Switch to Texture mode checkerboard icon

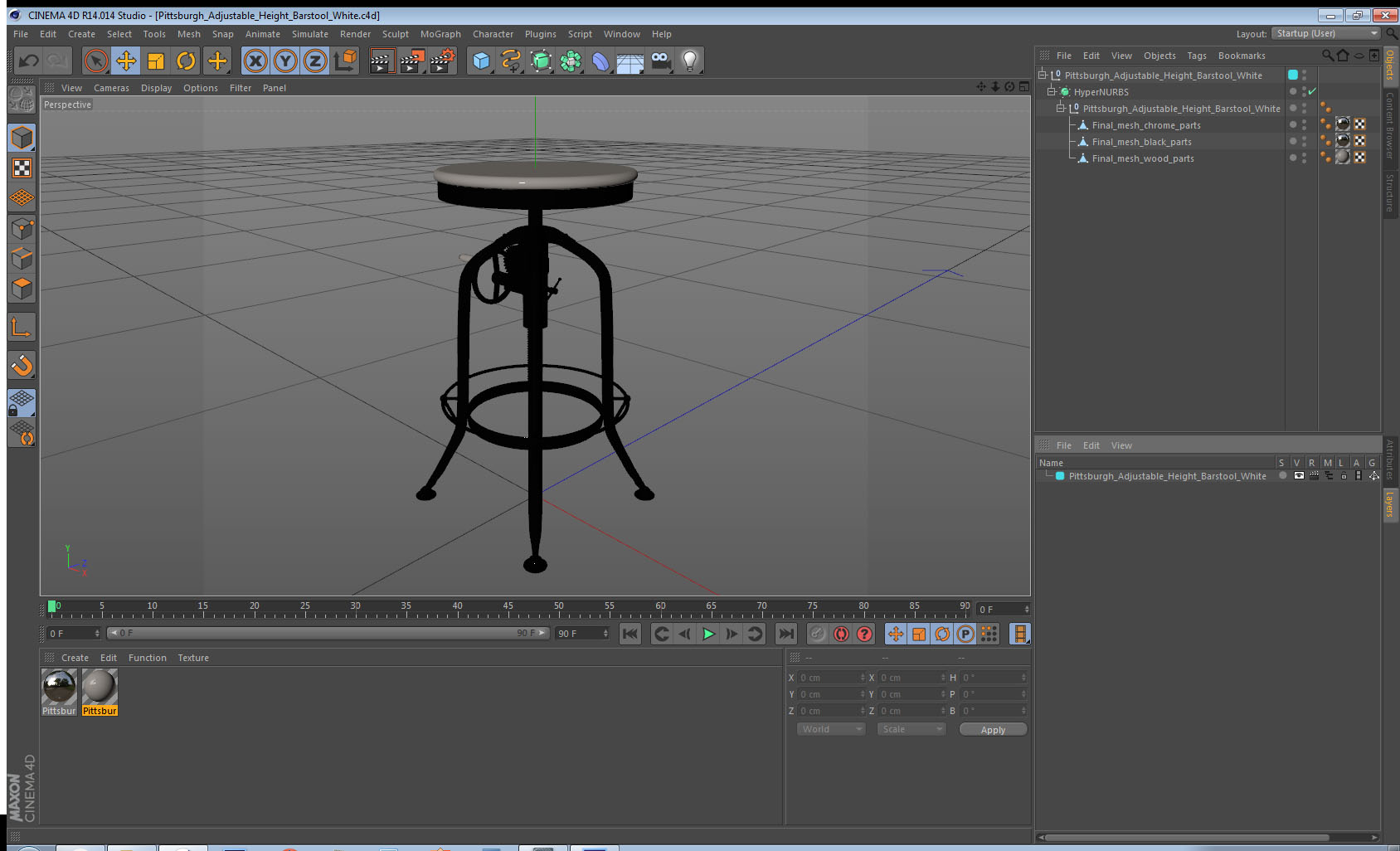[x=22, y=168]
